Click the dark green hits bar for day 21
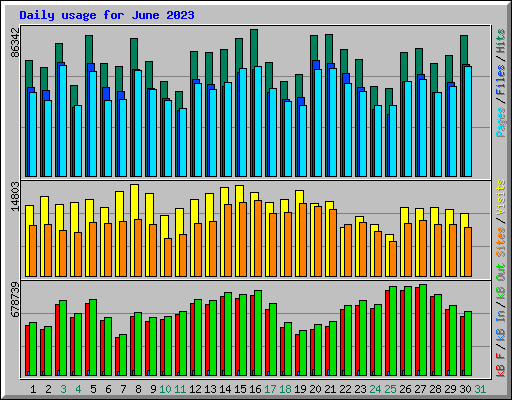This screenshot has height=400, width=512. point(329,48)
